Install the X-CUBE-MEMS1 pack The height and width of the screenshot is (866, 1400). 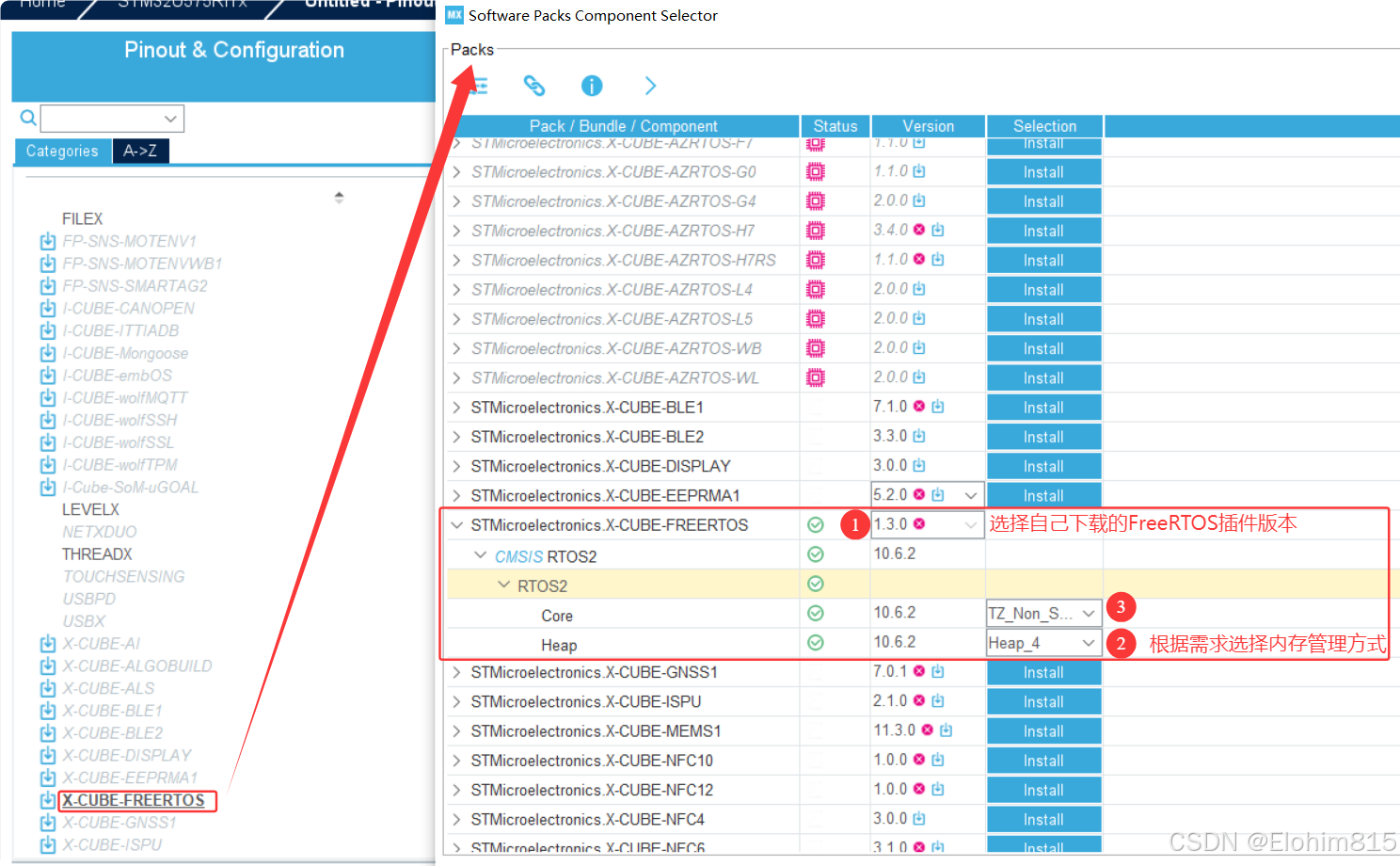tap(1043, 731)
